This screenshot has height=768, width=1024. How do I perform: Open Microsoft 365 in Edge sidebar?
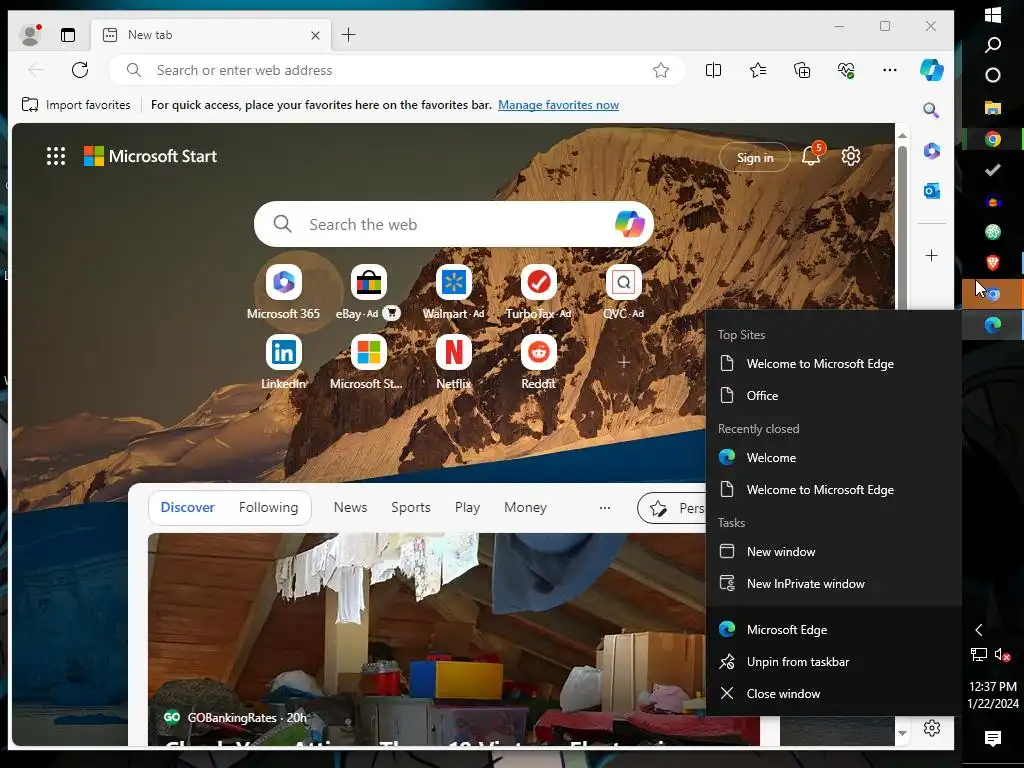(x=931, y=151)
